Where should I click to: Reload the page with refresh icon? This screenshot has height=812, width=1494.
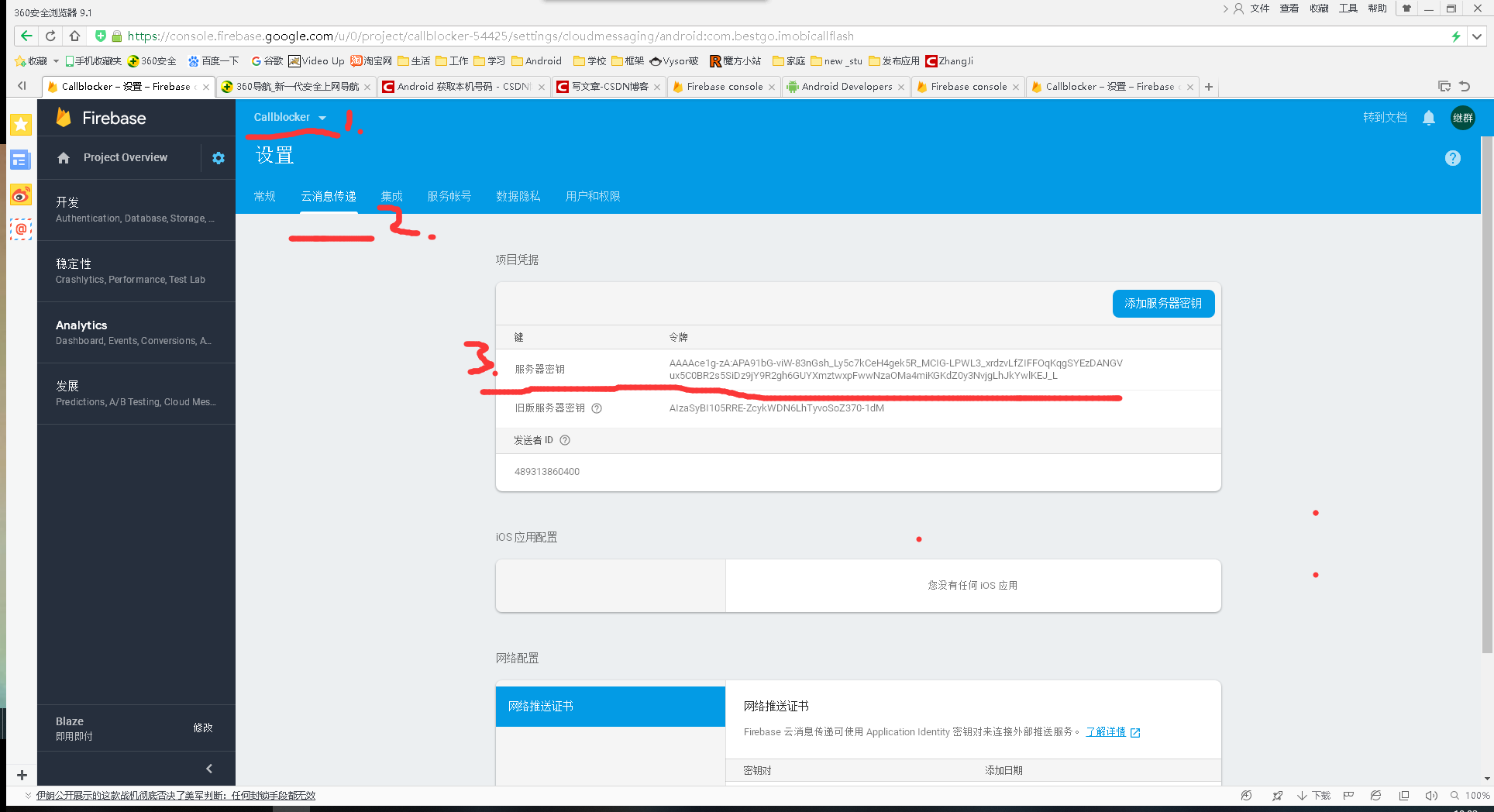point(50,36)
